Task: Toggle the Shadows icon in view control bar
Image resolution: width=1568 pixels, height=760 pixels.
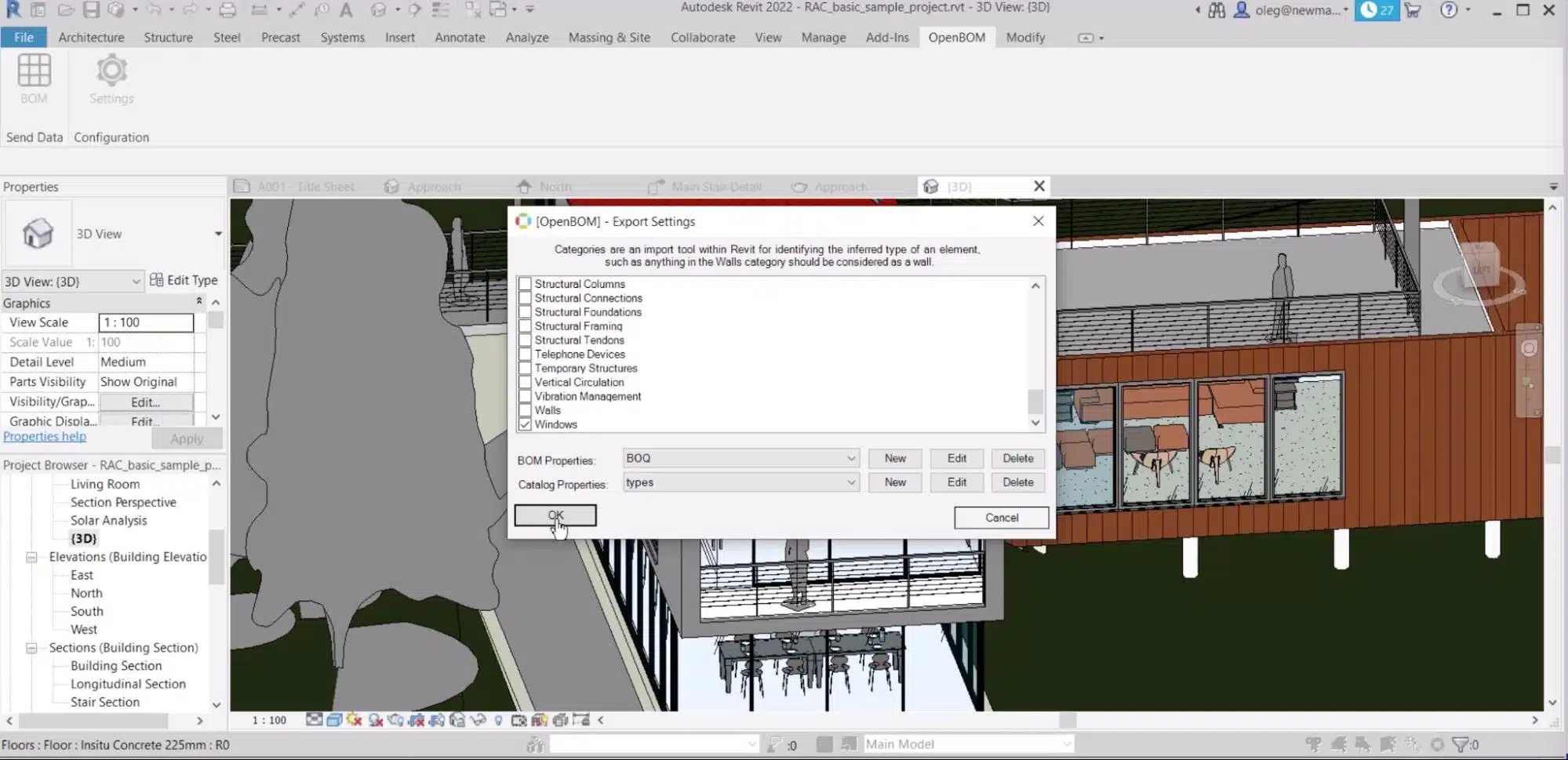Action: click(376, 720)
